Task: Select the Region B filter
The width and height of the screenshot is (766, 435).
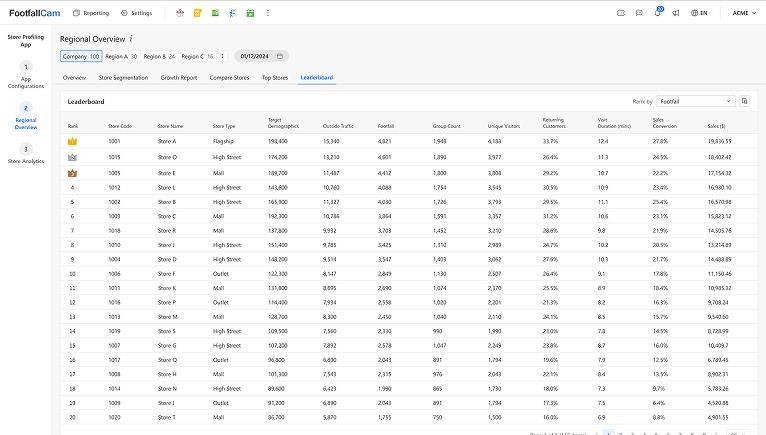Action: (x=159, y=56)
